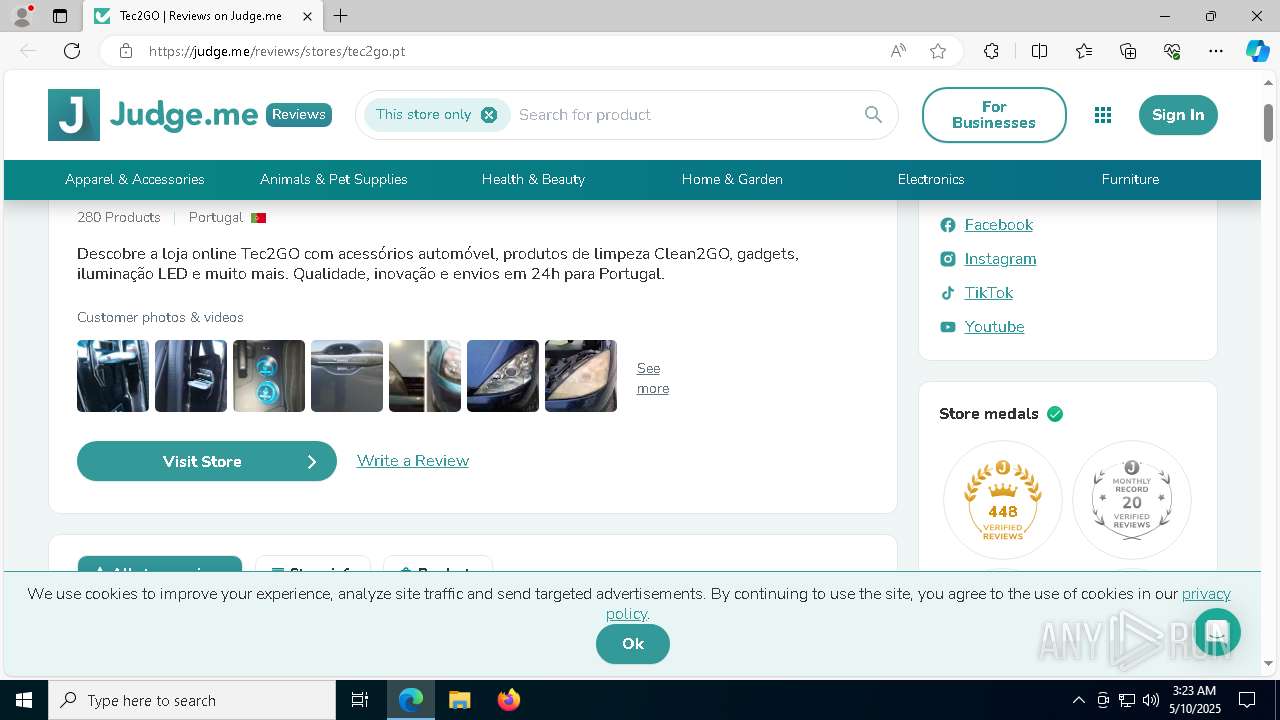The image size is (1280, 720).
Task: Remove the 'This store only' filter
Action: click(x=489, y=115)
